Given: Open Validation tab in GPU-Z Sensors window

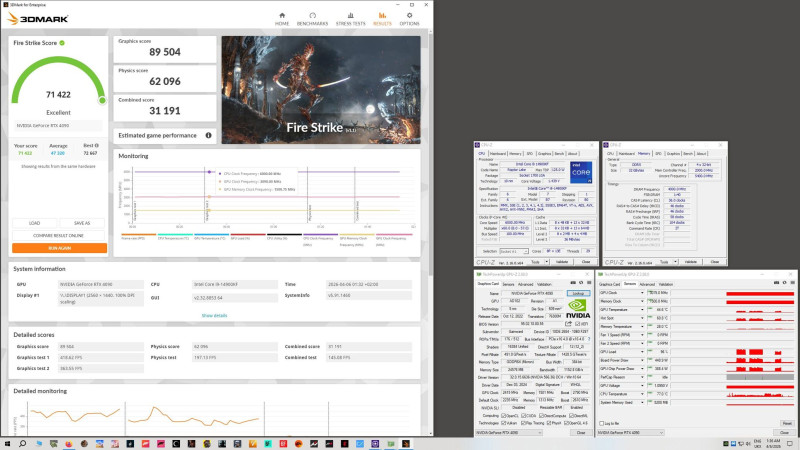Looking at the screenshot, I should (665, 284).
